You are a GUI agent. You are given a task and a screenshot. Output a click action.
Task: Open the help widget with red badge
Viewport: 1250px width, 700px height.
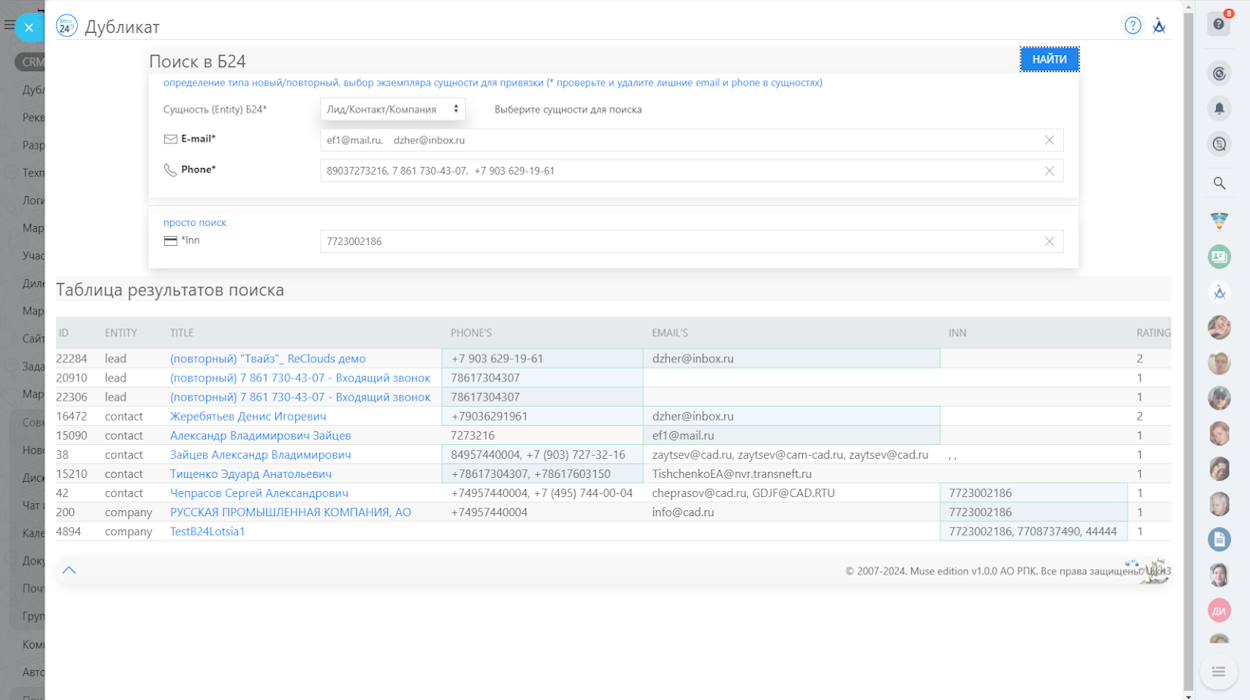(1219, 24)
